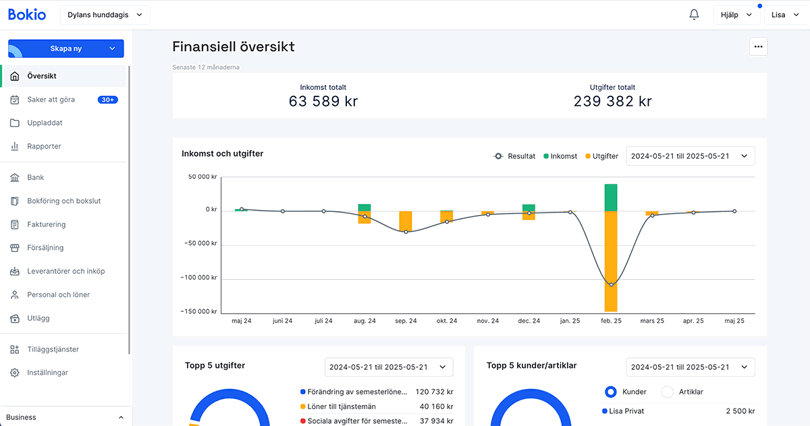Select the Försäljning shop icon

[x=15, y=248]
